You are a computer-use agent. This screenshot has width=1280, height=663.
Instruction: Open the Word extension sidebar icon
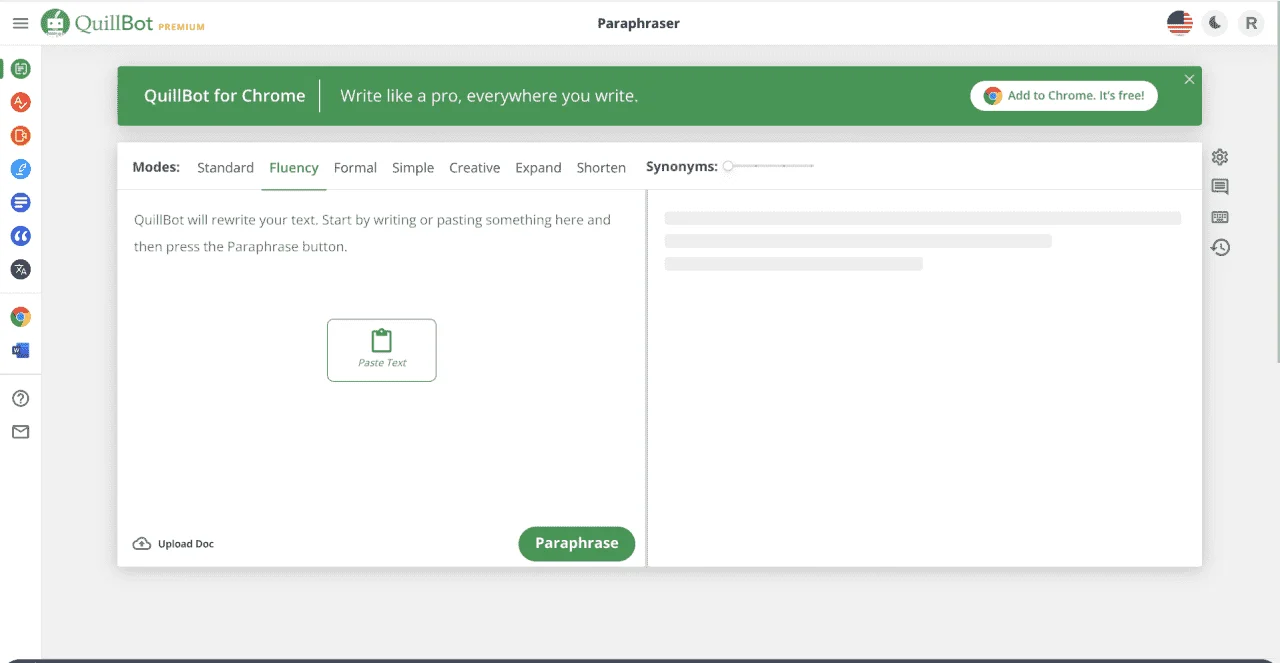20,351
